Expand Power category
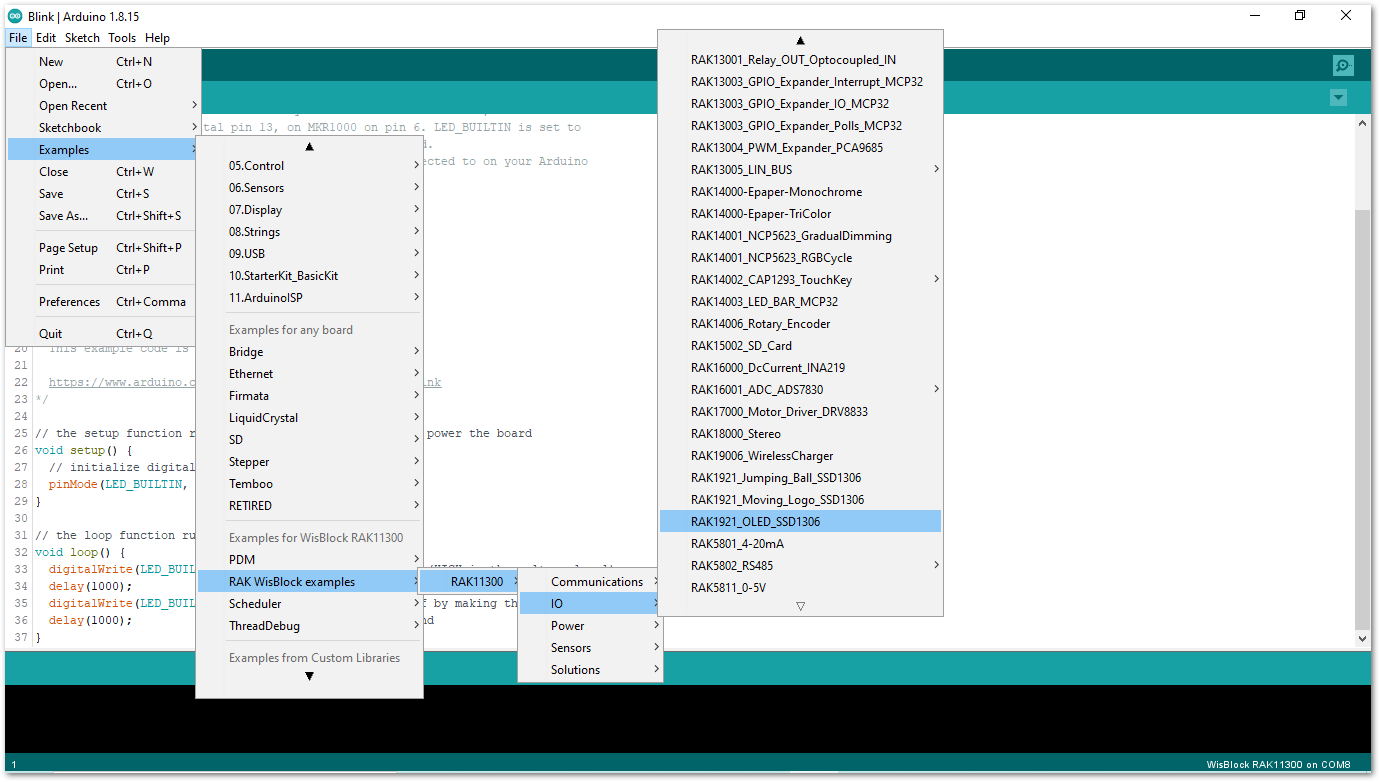Image resolution: width=1380 pixels, height=782 pixels. click(x=590, y=626)
